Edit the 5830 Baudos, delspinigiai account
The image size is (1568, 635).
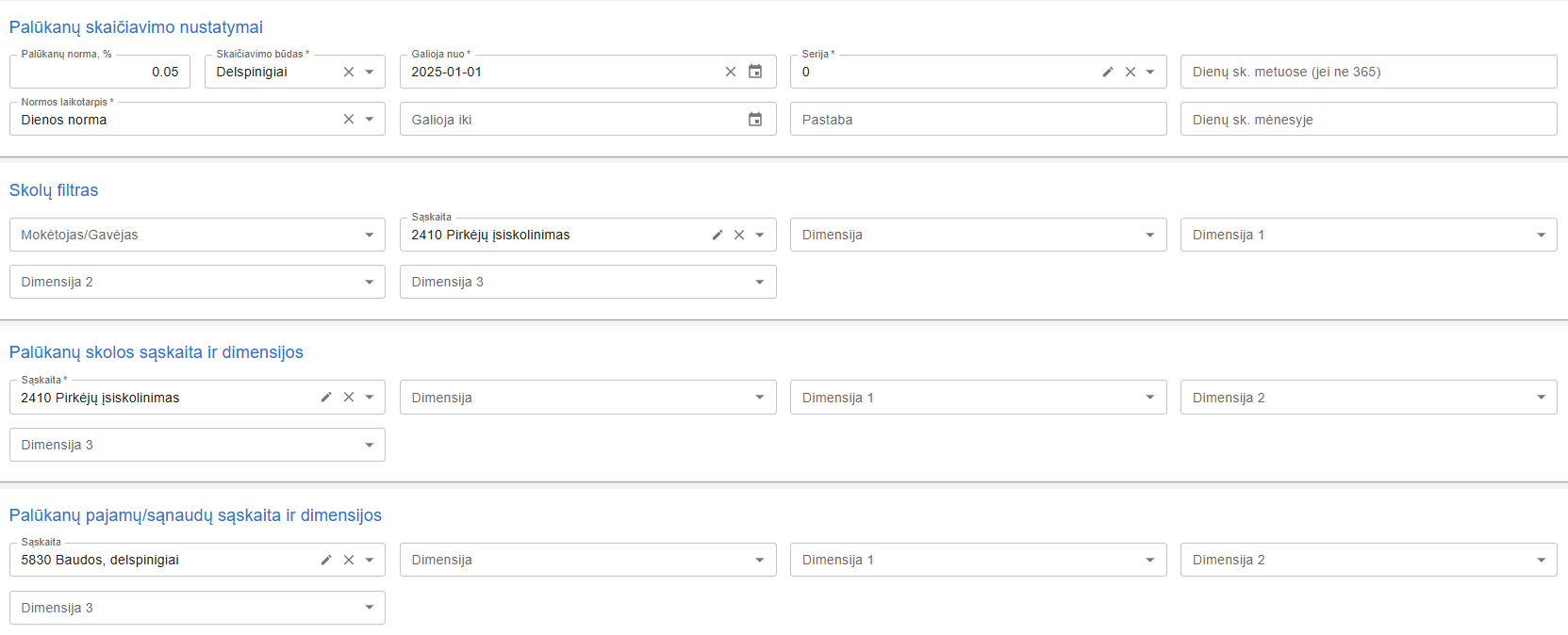coord(326,560)
